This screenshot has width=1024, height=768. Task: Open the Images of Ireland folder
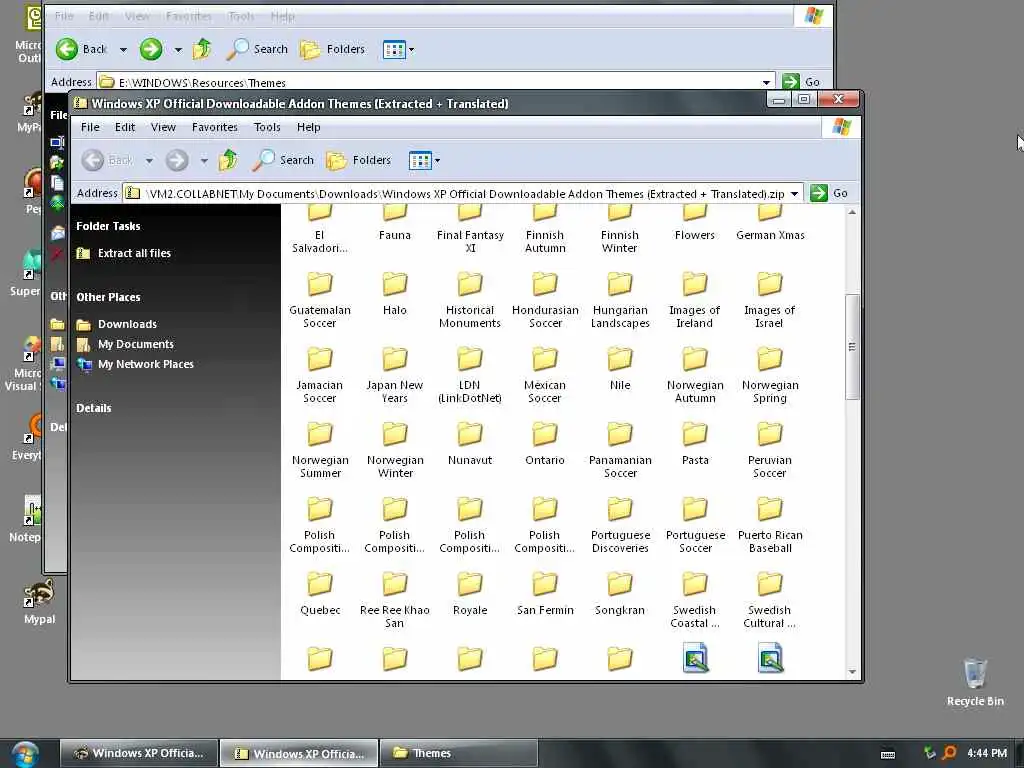coord(694,300)
